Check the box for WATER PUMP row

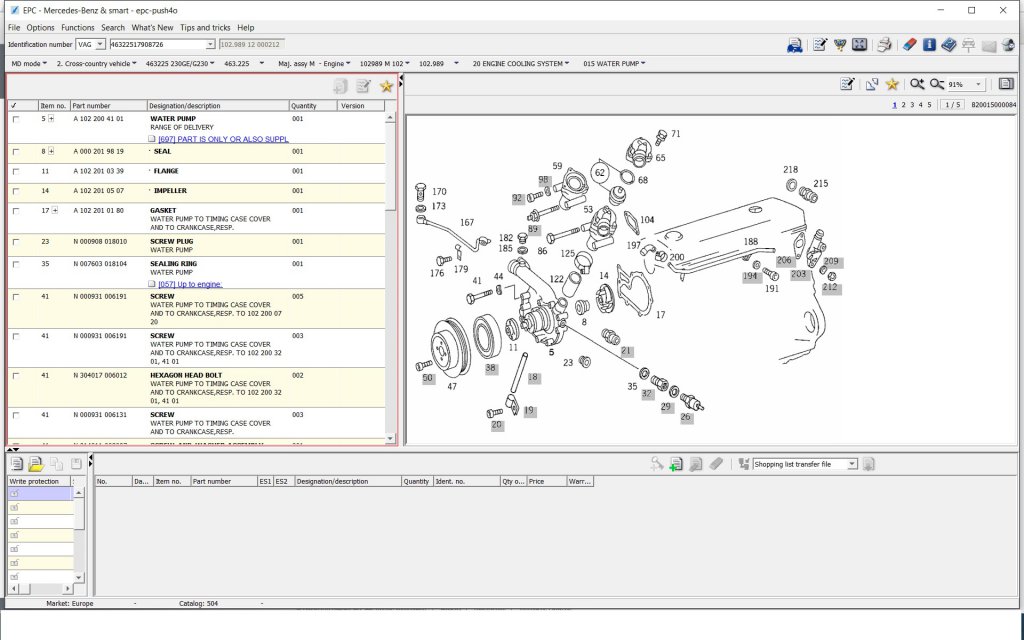(15, 119)
